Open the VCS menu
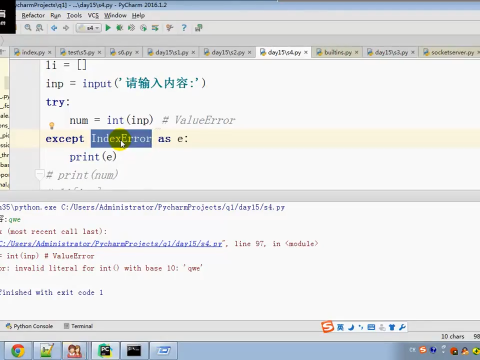The height and width of the screenshot is (360, 480). click(x=93, y=15)
